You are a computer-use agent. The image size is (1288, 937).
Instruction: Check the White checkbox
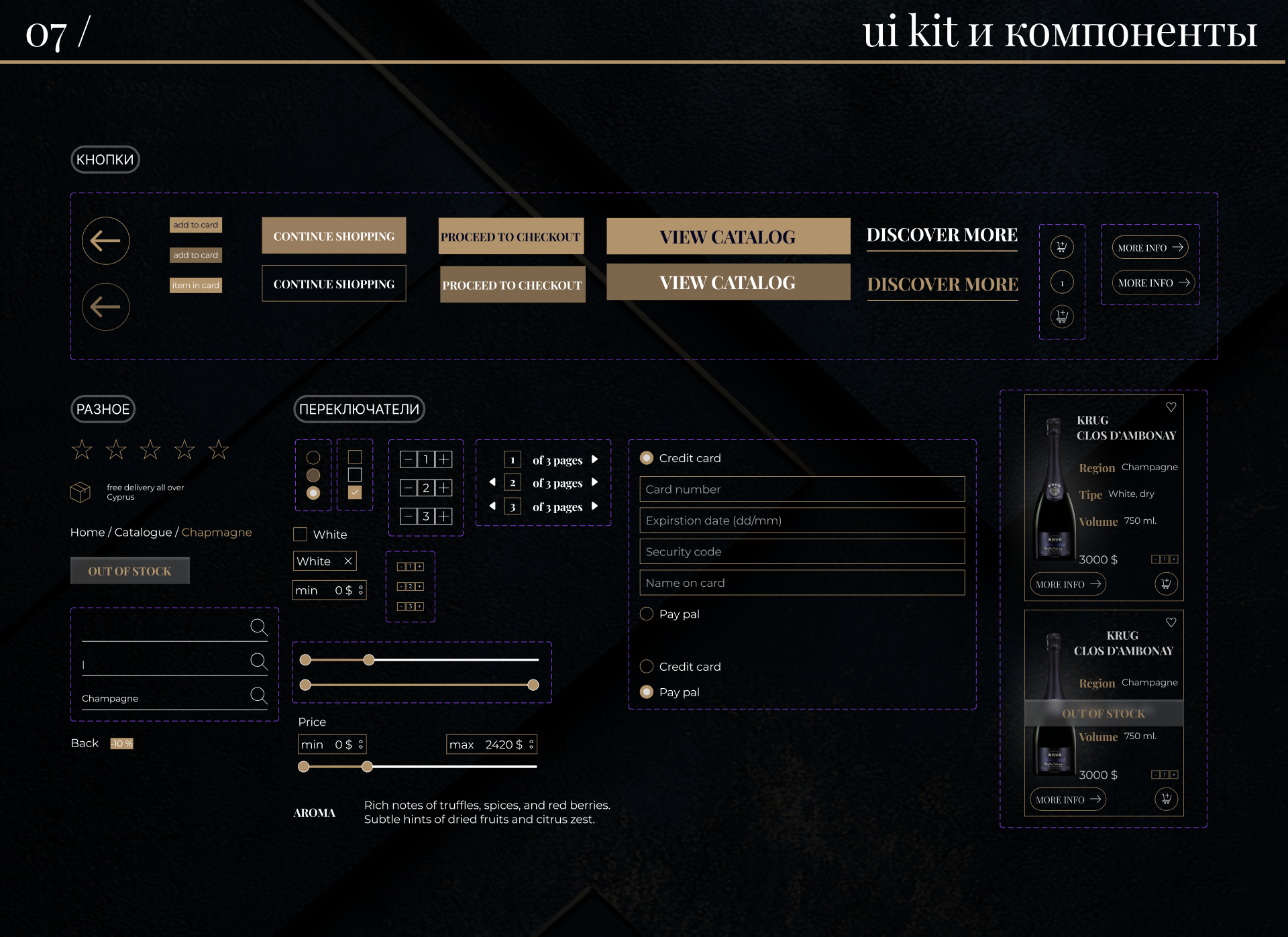click(301, 534)
